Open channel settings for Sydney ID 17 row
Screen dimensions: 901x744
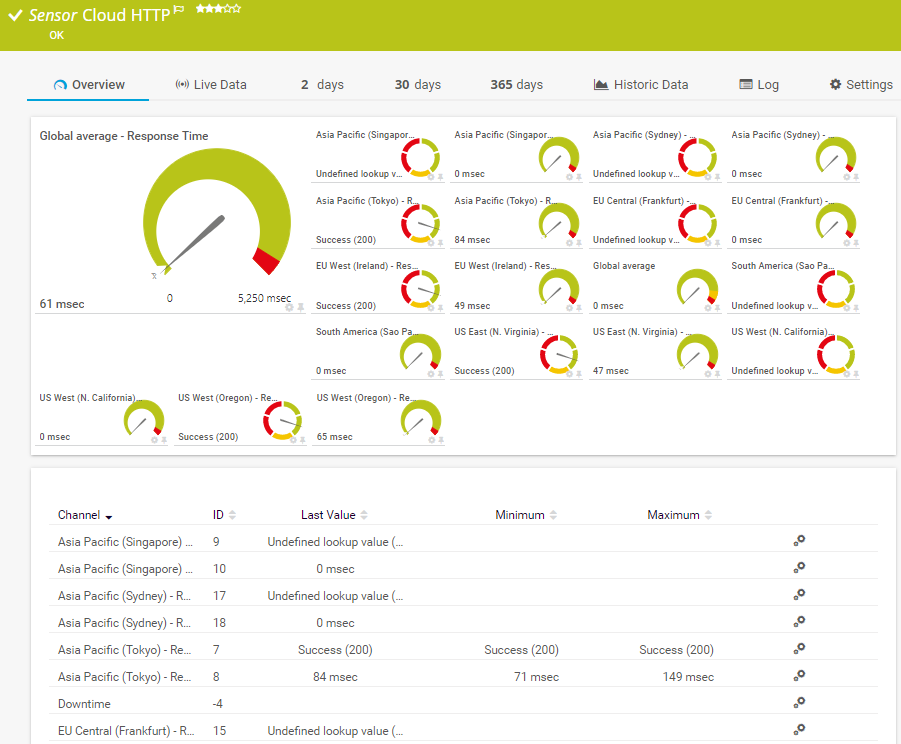799,595
